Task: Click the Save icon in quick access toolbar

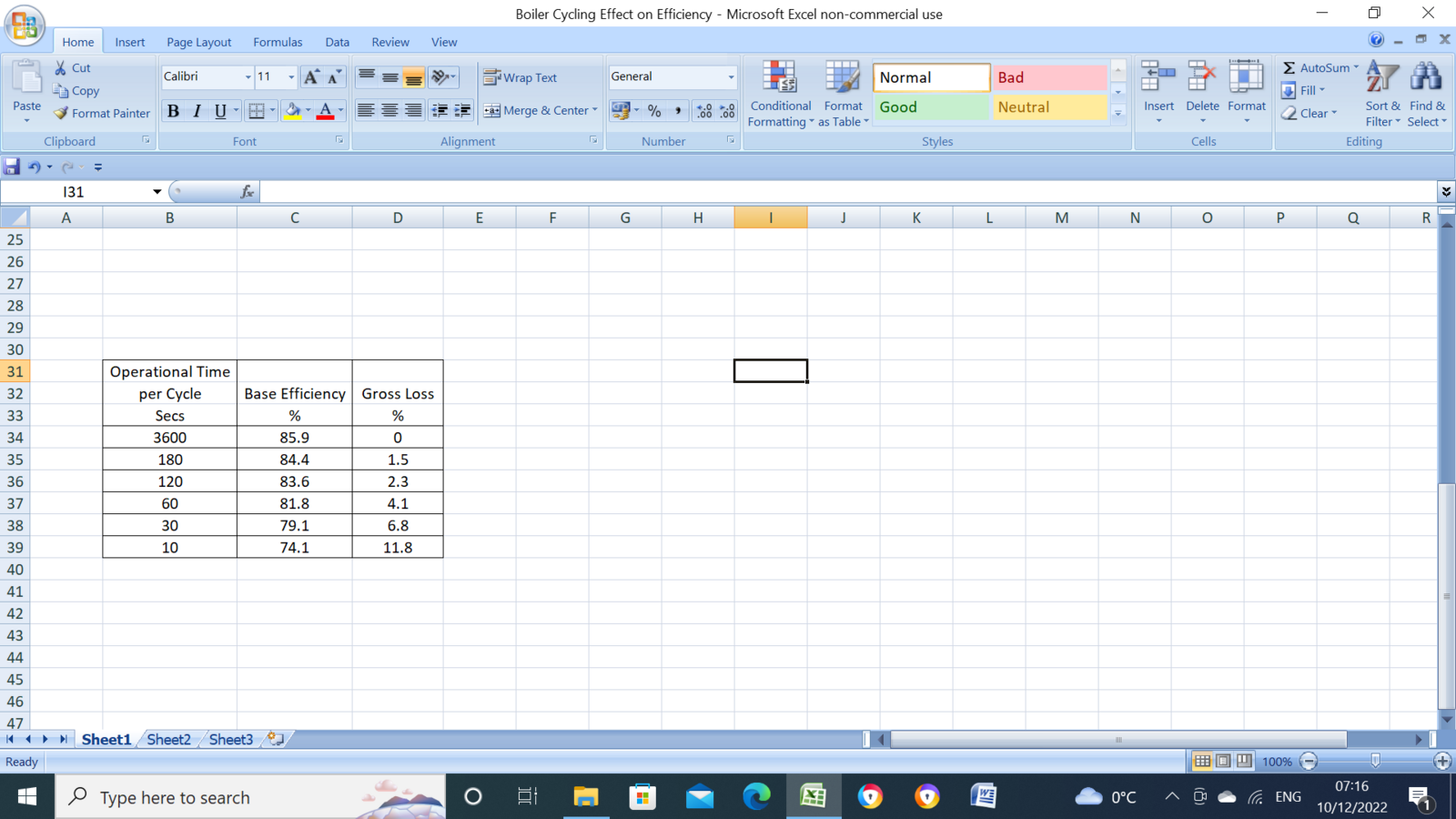Action: click(12, 167)
